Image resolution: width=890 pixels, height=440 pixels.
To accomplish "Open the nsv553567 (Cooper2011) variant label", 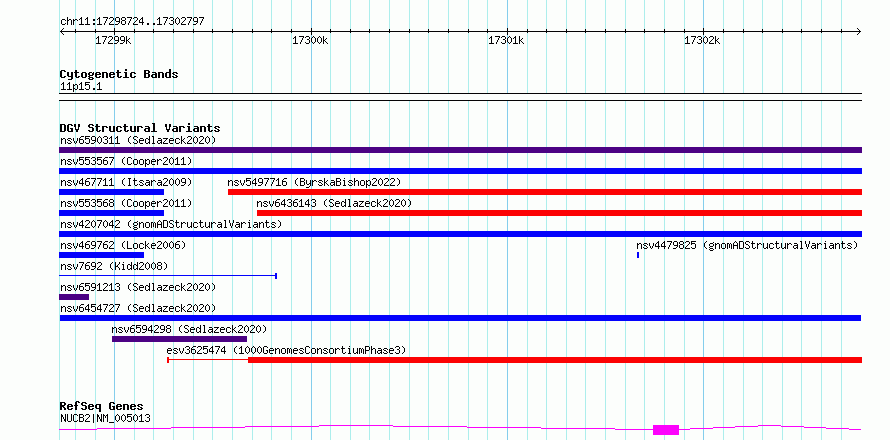I will click(x=126, y=161).
